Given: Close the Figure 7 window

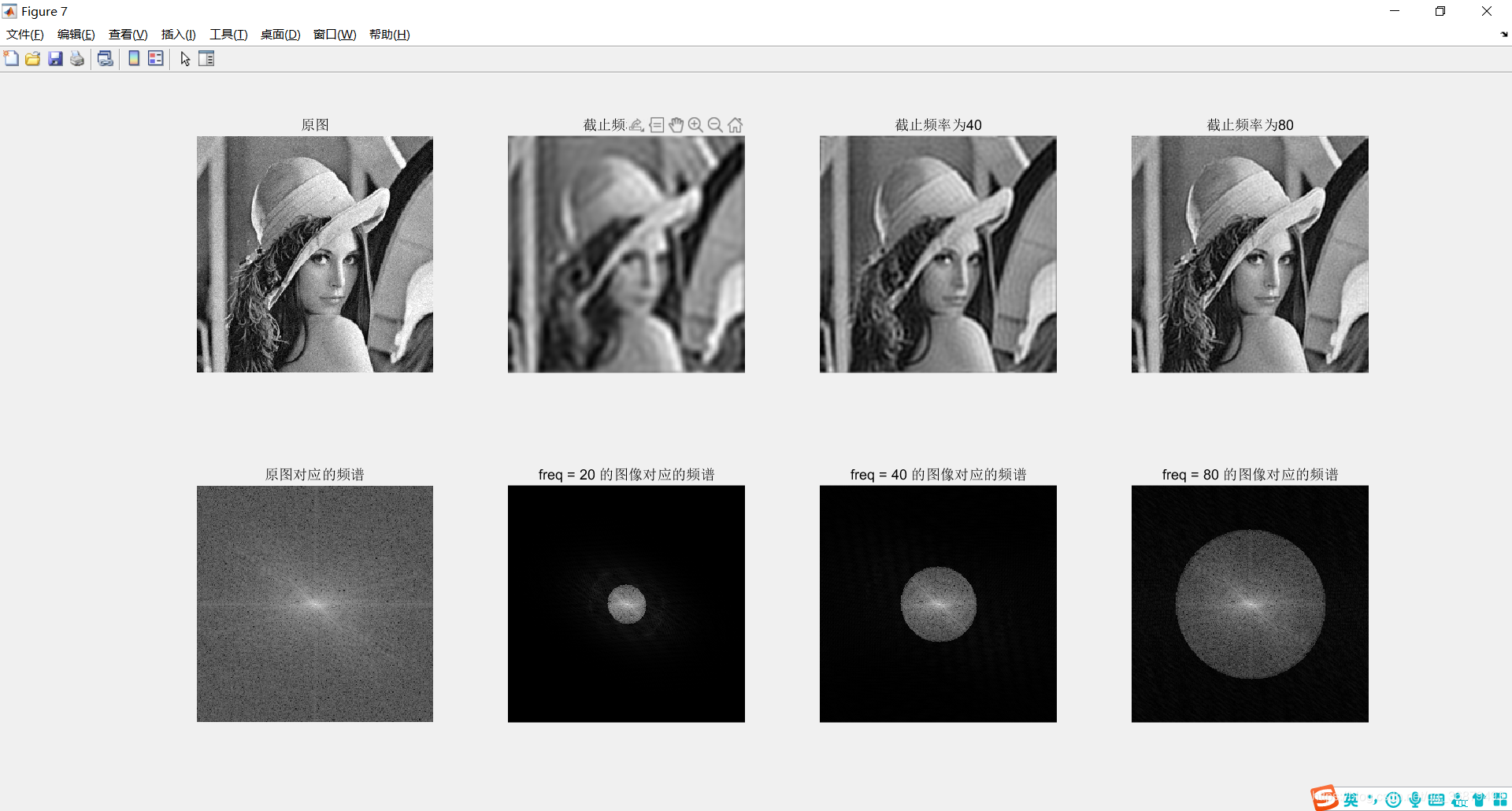Looking at the screenshot, I should (x=1487, y=11).
